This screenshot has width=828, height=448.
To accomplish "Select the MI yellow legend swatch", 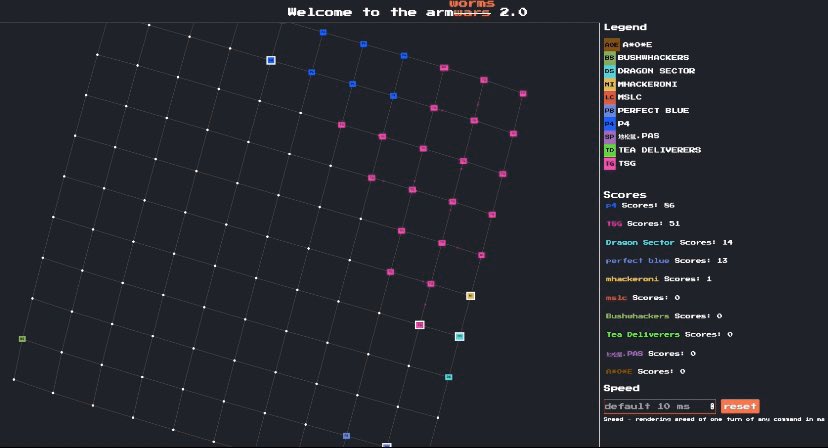I will point(610,83).
